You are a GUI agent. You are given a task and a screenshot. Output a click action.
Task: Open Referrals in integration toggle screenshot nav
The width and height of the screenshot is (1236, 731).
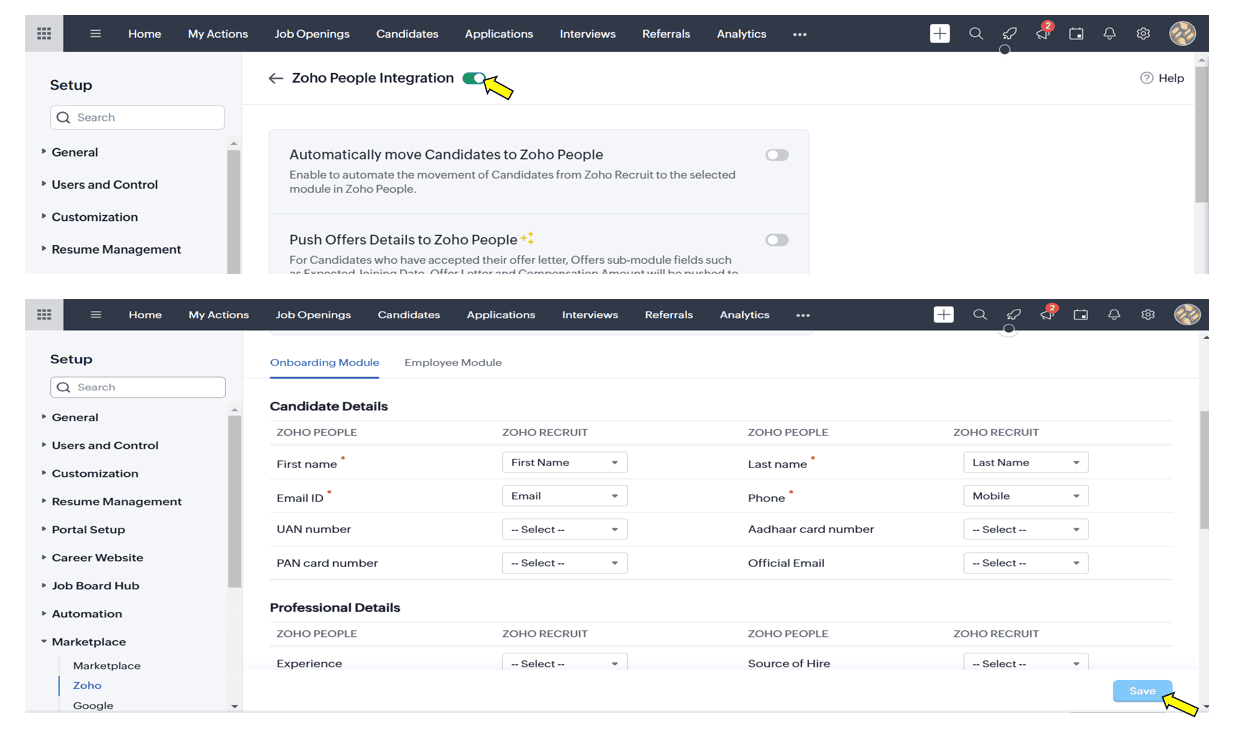(666, 33)
